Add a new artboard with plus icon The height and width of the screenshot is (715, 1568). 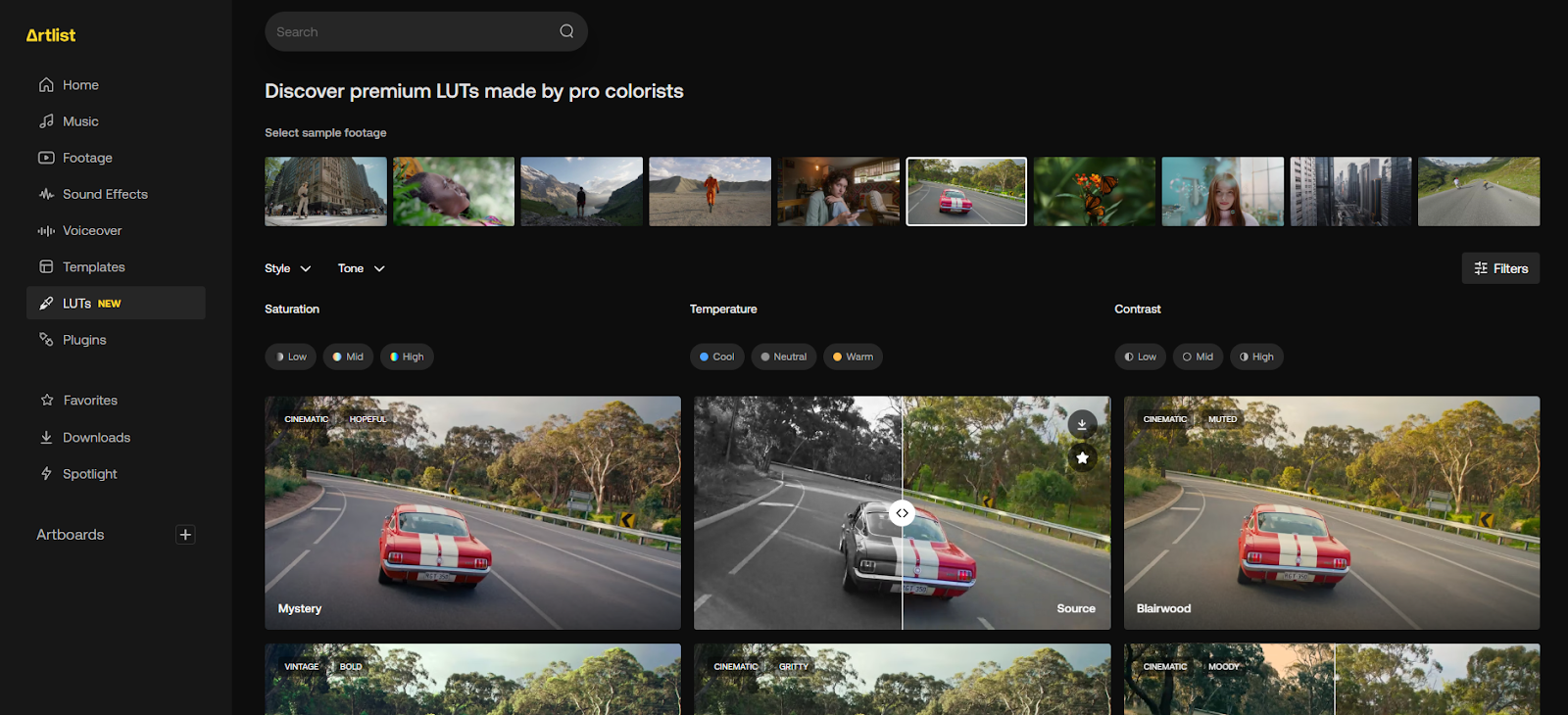(185, 535)
